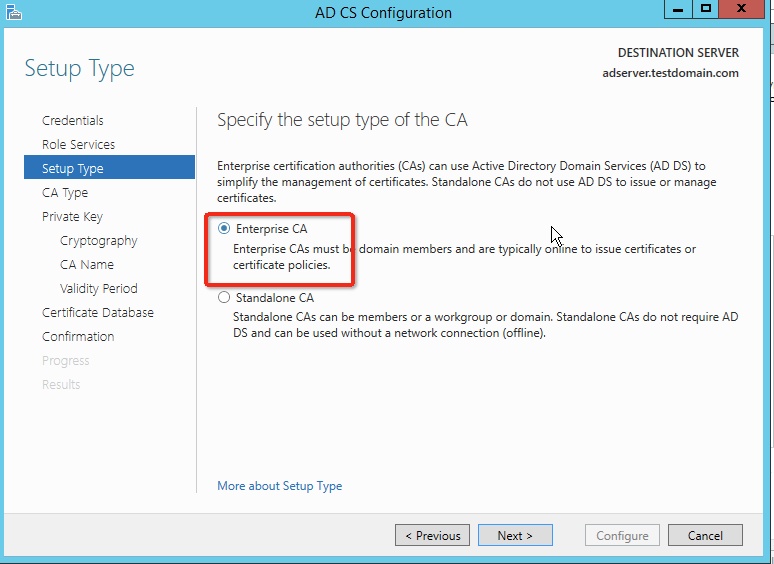
Task: Select Setup Type in the sidebar
Action: 73,168
